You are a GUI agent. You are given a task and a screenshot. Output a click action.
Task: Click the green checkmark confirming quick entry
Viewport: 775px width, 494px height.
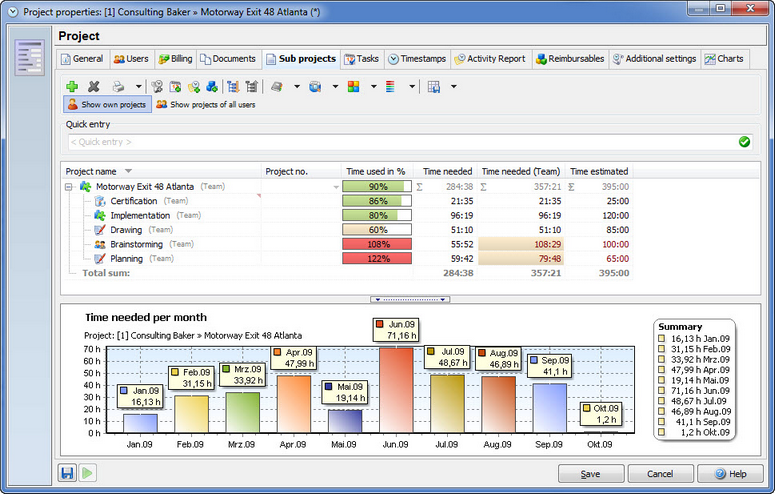click(744, 142)
